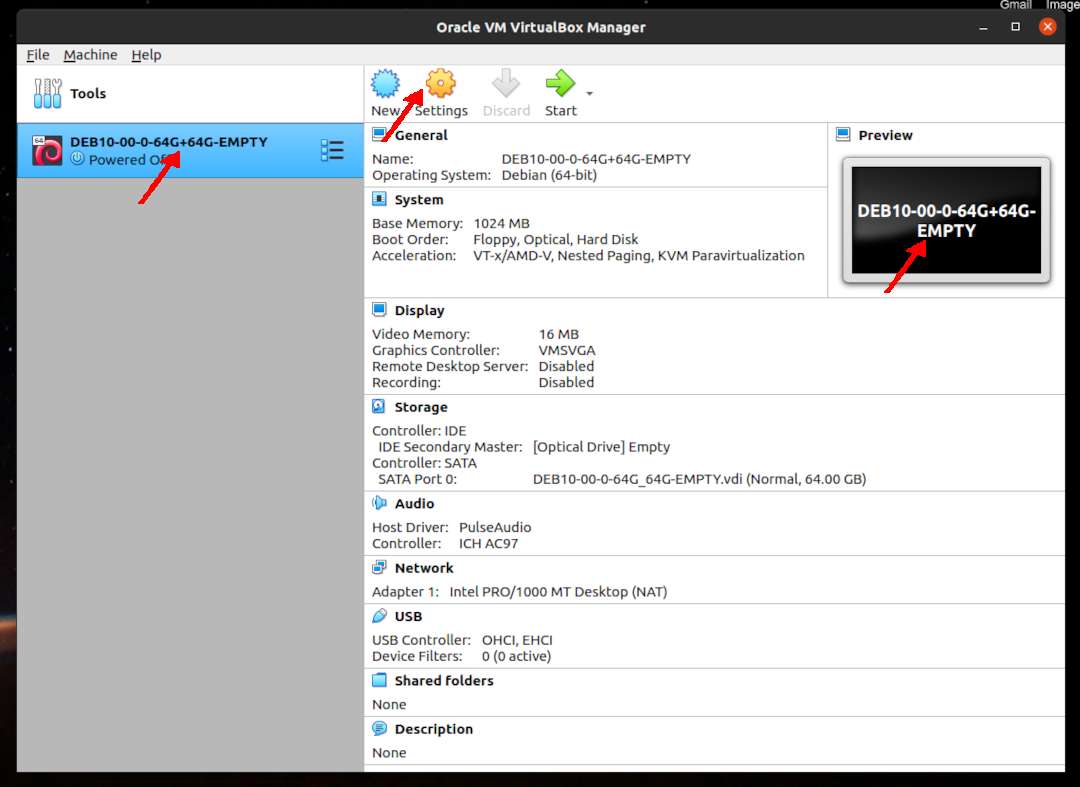
Task: Click the Preview panel monitor icon
Action: (x=843, y=134)
